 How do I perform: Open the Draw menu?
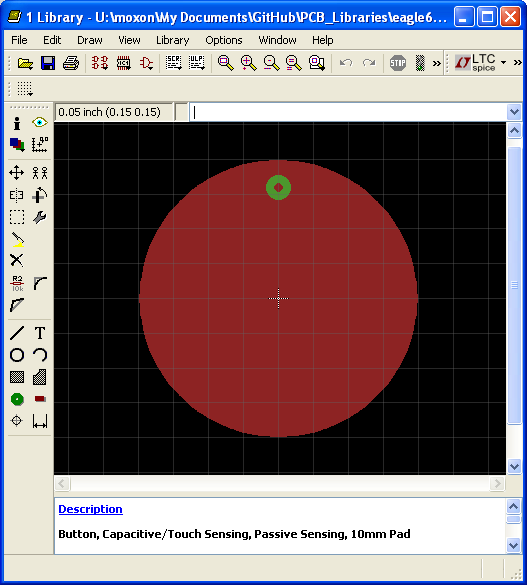pos(90,40)
